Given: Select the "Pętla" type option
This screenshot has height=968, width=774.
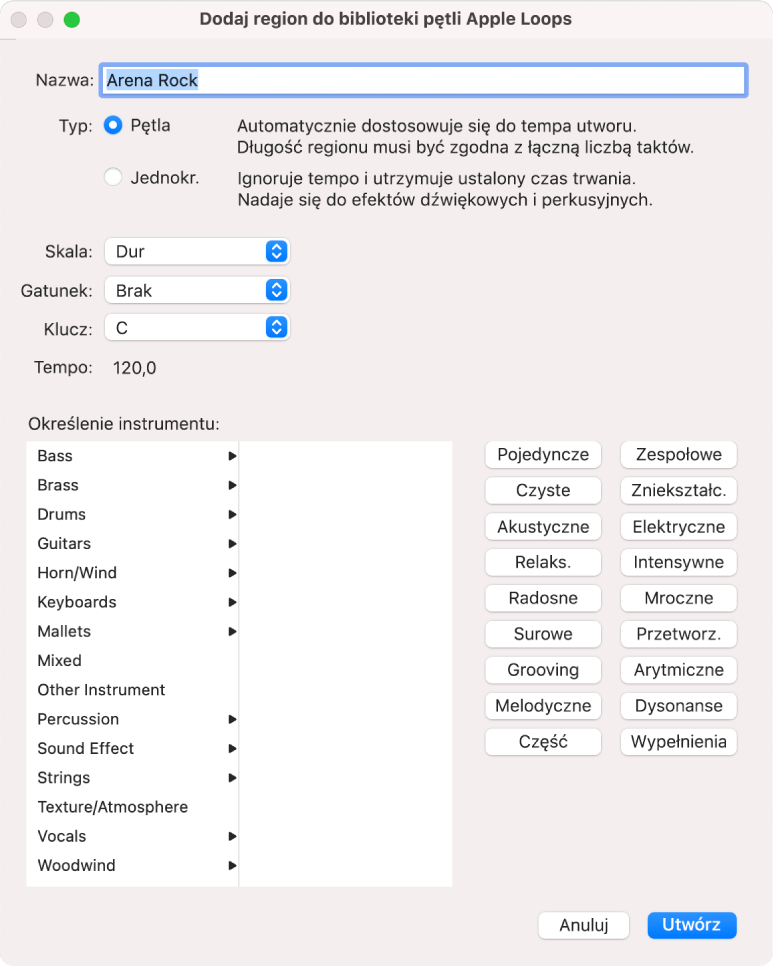Looking at the screenshot, I should (113, 126).
